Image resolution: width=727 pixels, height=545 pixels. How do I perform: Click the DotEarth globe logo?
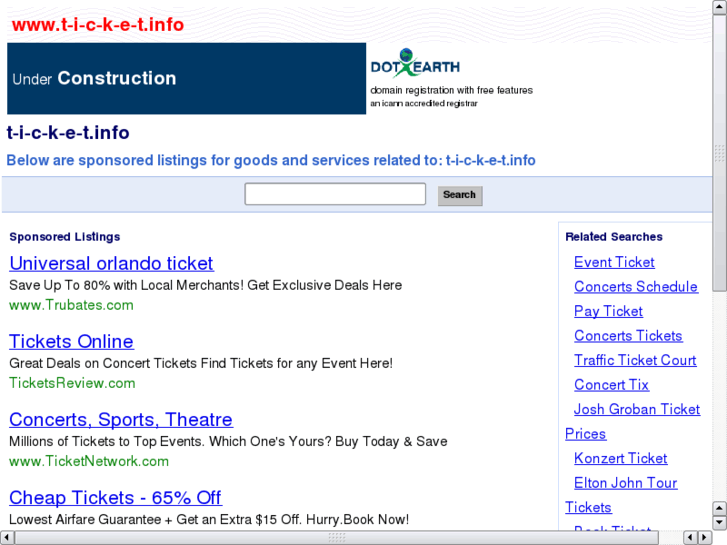(x=415, y=62)
